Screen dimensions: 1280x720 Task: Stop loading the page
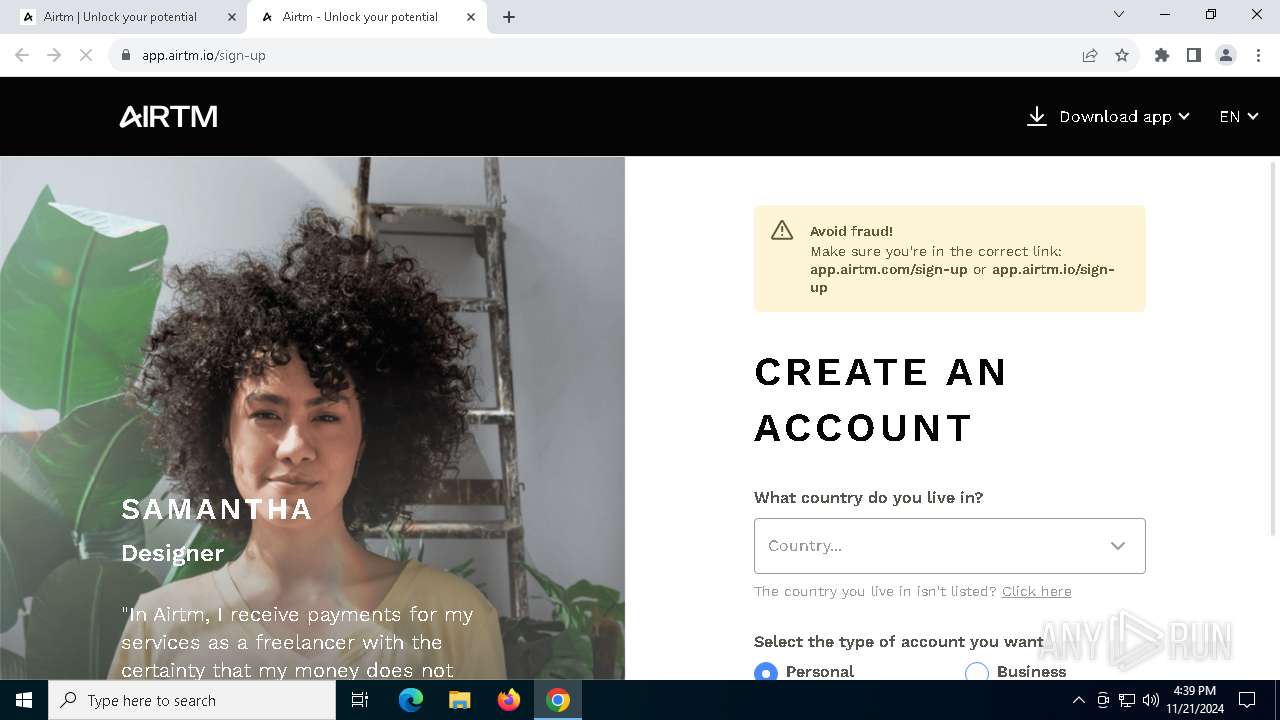pos(86,55)
